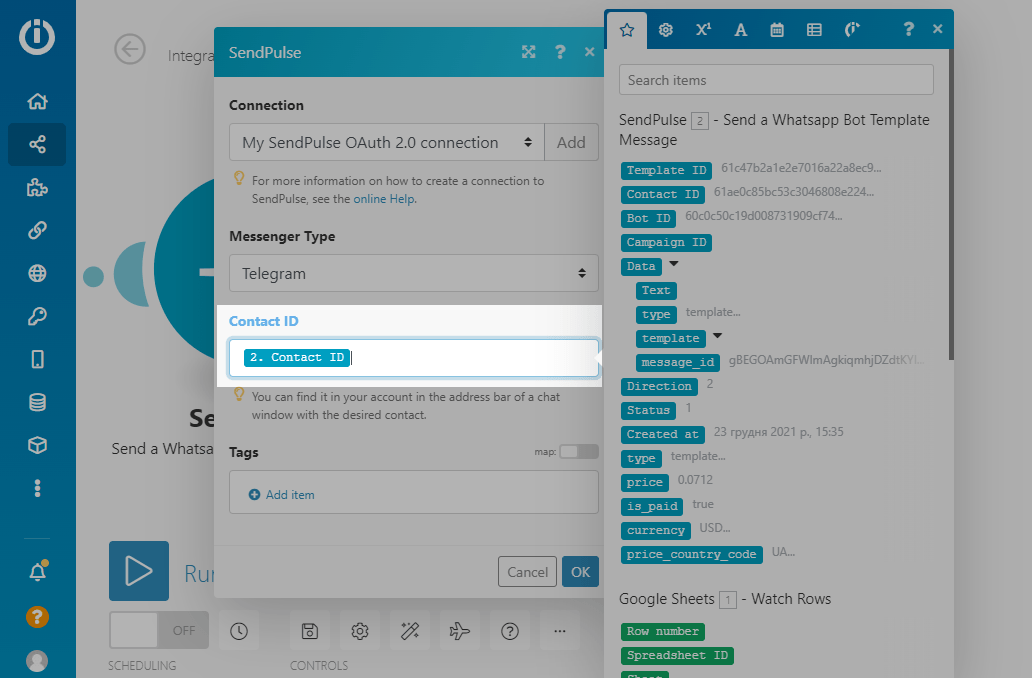
Task: Switch to date and time functions tab
Action: 777,30
